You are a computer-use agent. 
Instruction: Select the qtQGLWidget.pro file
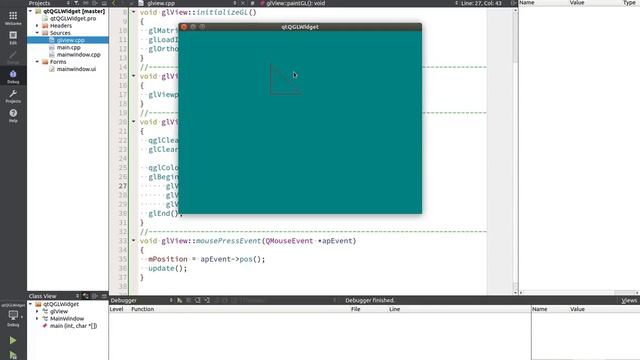(73, 18)
